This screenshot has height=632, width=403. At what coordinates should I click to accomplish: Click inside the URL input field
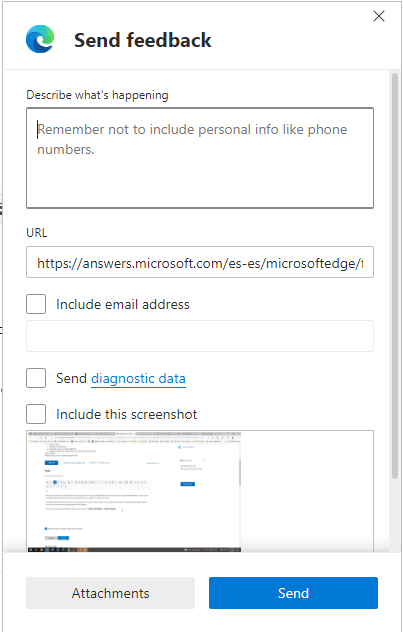tap(200, 262)
